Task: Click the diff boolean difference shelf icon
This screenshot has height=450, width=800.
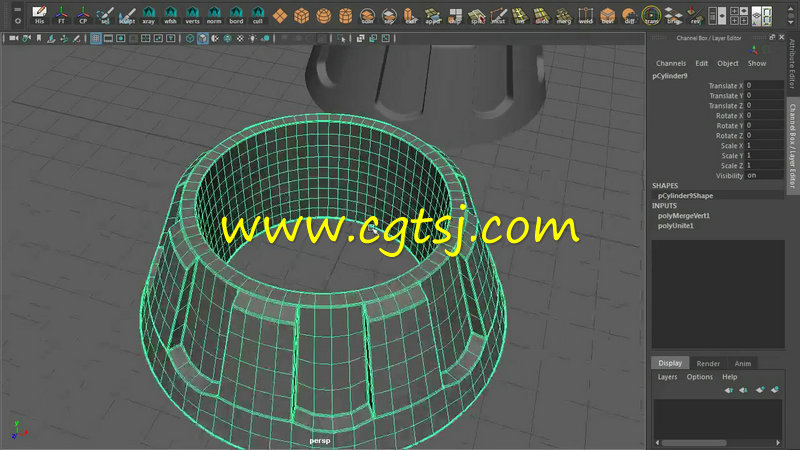Action: pyautogui.click(x=630, y=15)
